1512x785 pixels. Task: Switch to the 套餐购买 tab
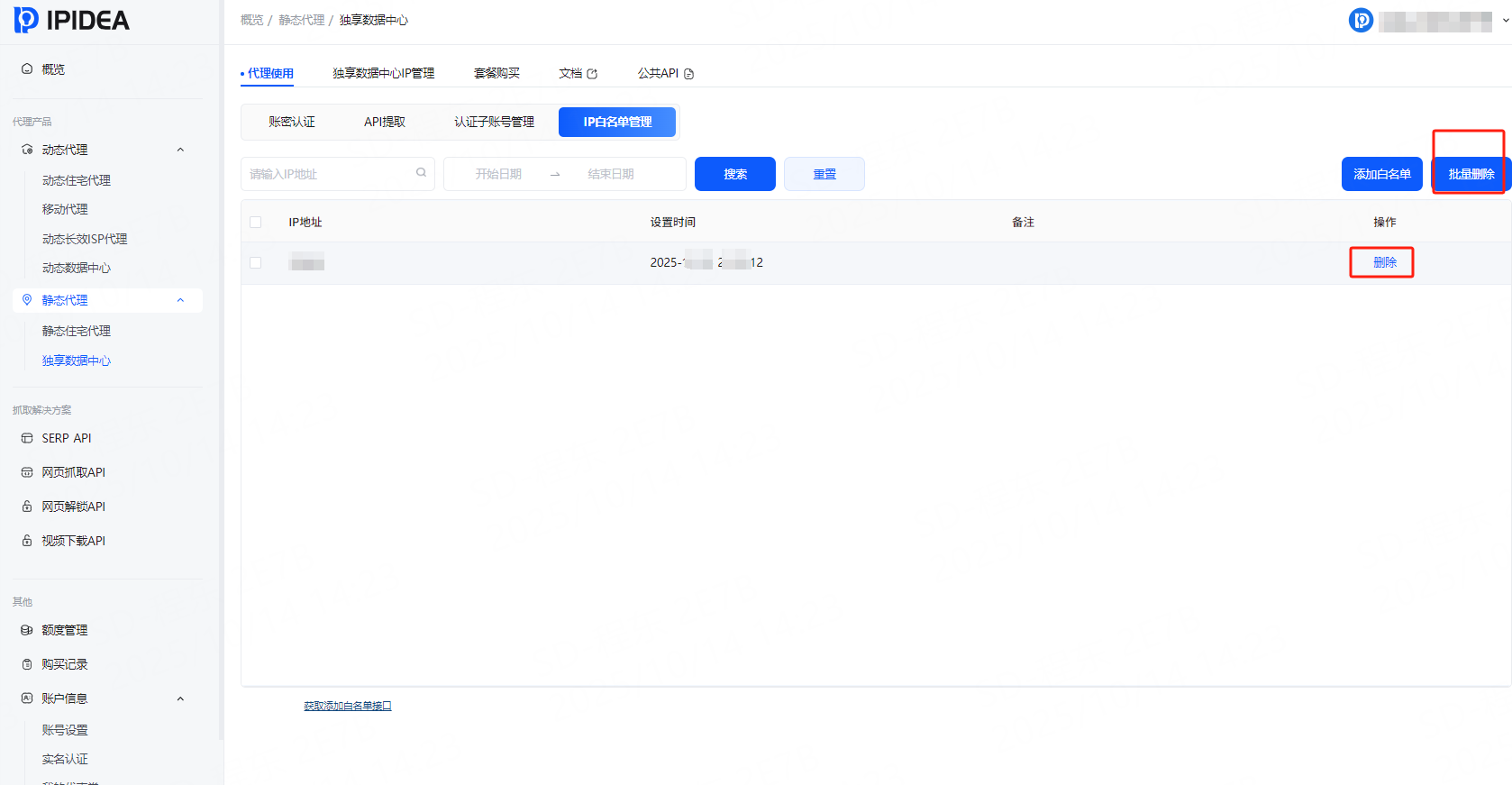tap(496, 73)
